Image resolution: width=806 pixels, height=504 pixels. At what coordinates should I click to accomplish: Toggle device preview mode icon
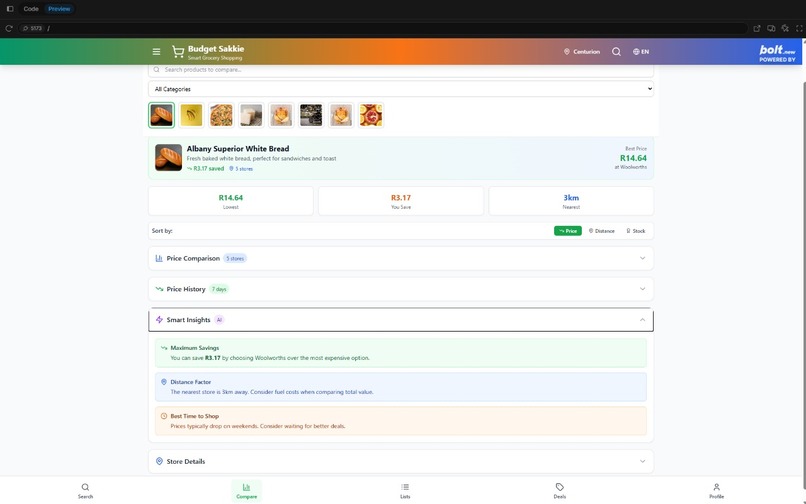tap(771, 28)
